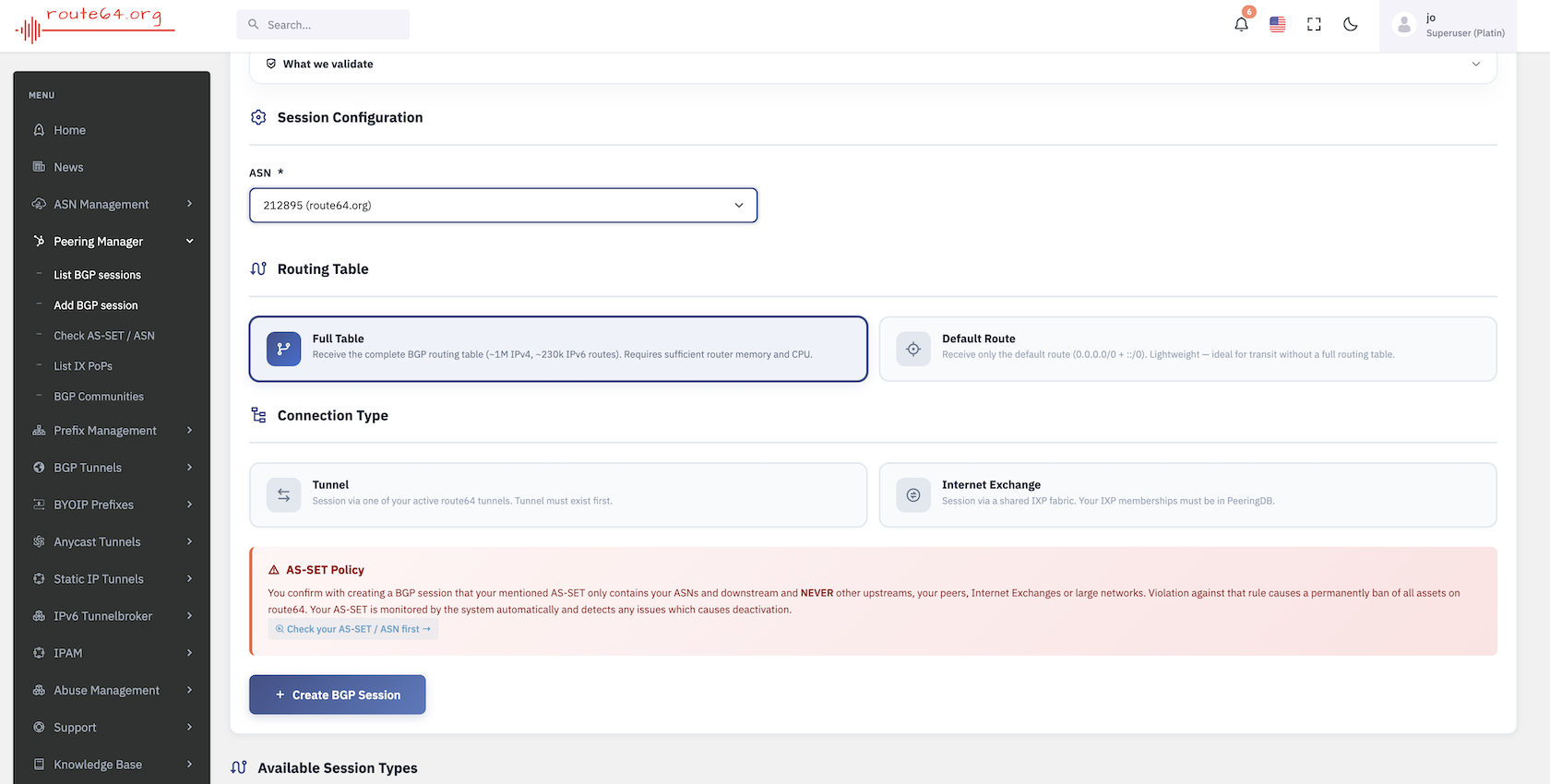
Task: Open Add BGP session menu item
Action: 96,305
